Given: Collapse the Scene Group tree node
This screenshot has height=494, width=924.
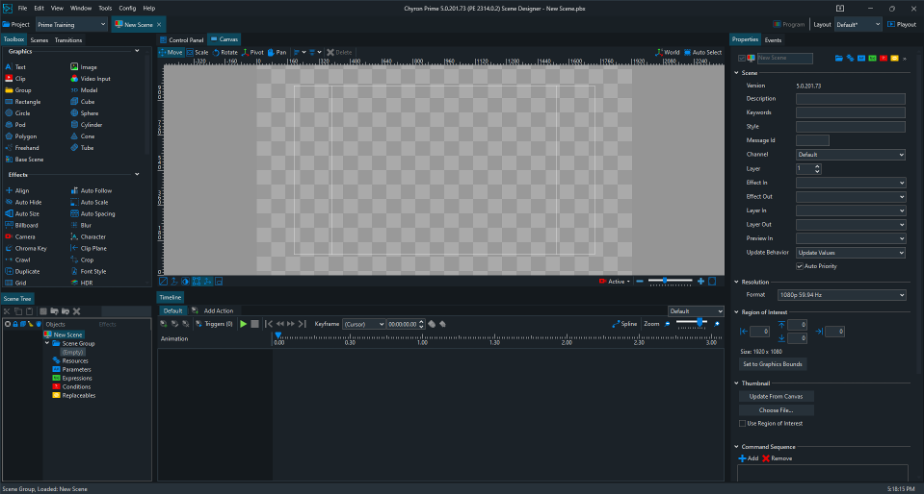Looking at the screenshot, I should pos(47,343).
